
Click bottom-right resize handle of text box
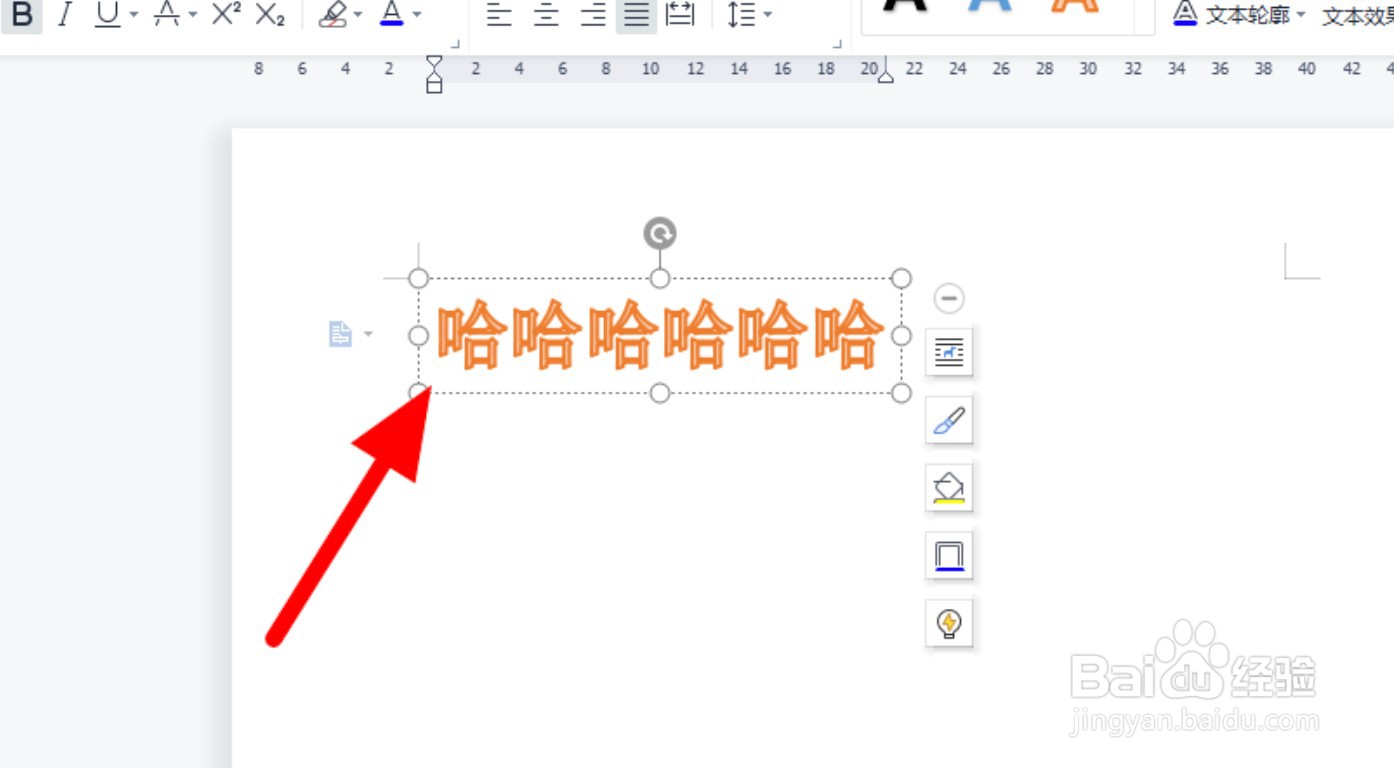pyautogui.click(x=901, y=393)
